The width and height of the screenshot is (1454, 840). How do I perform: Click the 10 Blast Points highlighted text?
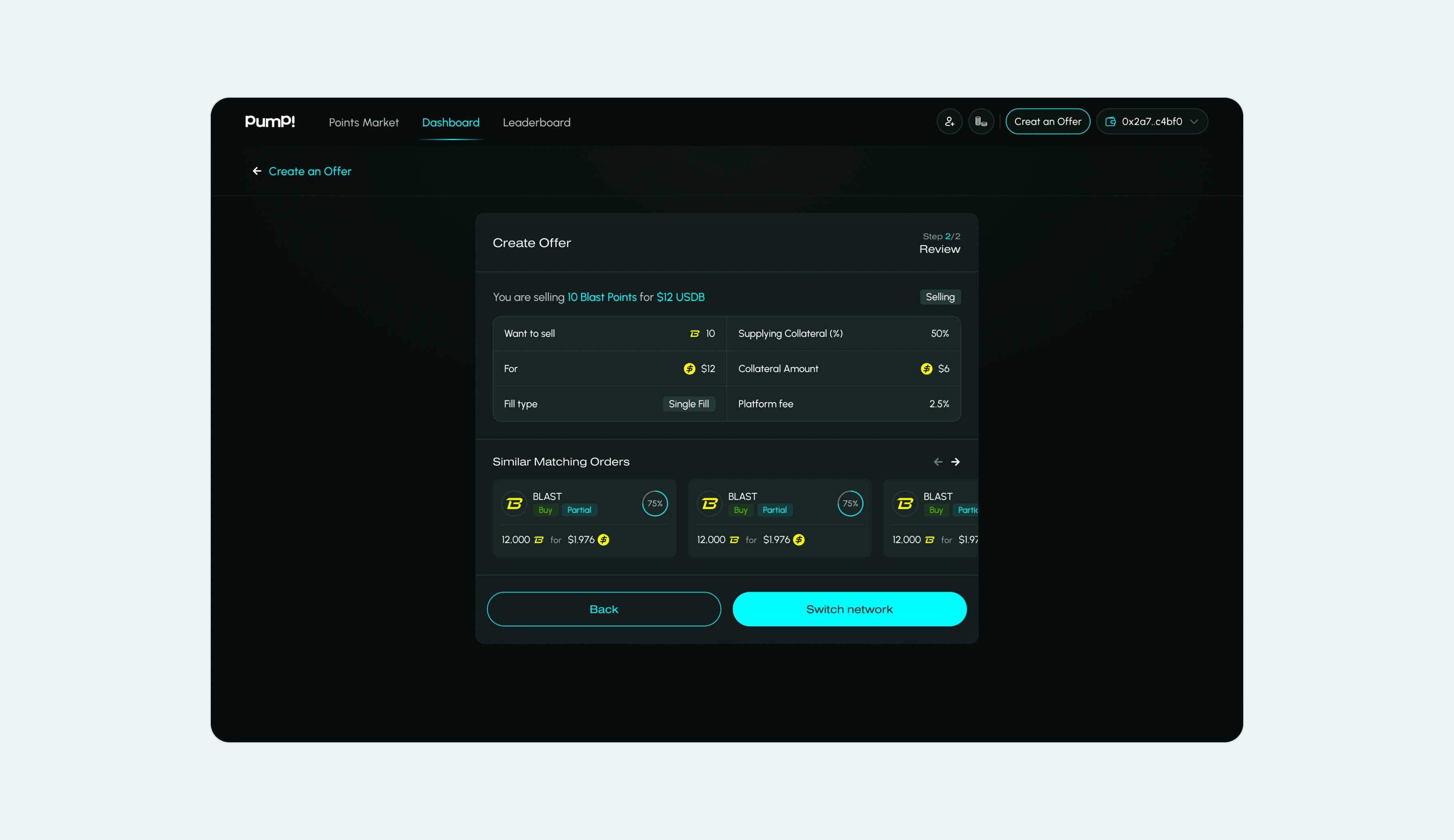602,297
